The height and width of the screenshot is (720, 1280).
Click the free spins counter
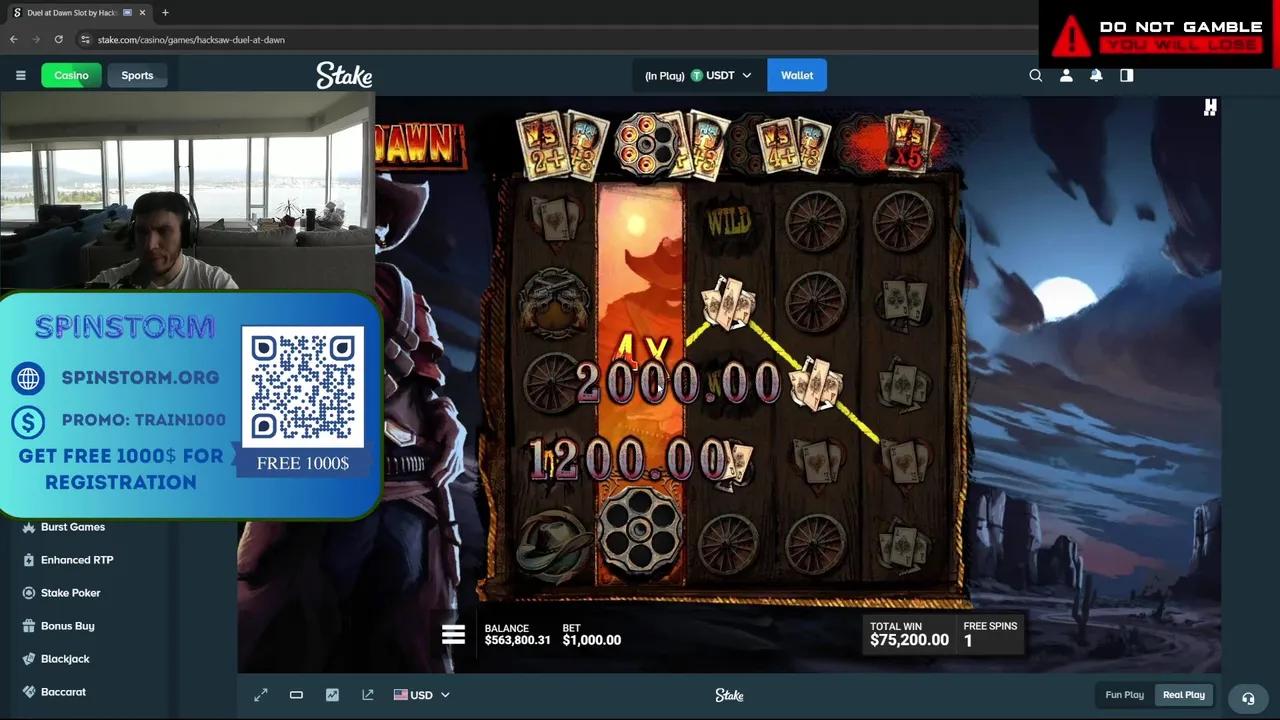990,634
